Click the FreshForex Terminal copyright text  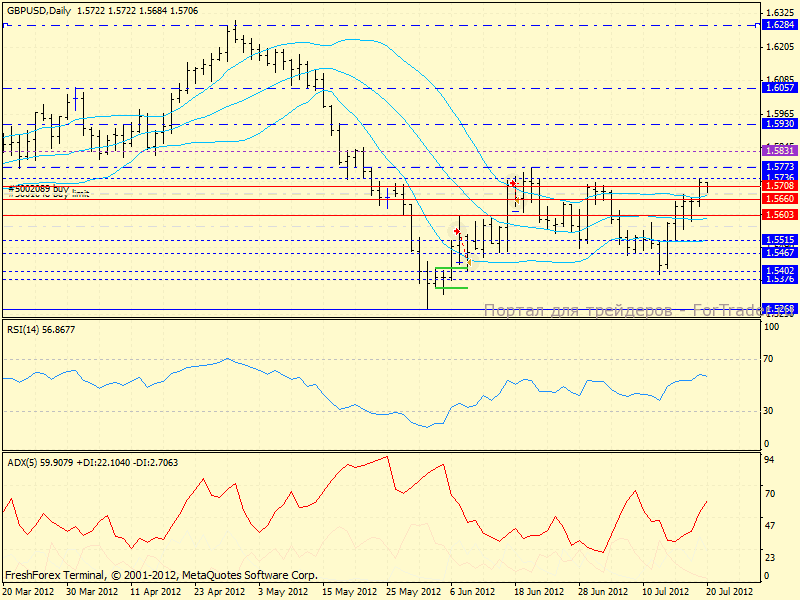click(x=161, y=576)
